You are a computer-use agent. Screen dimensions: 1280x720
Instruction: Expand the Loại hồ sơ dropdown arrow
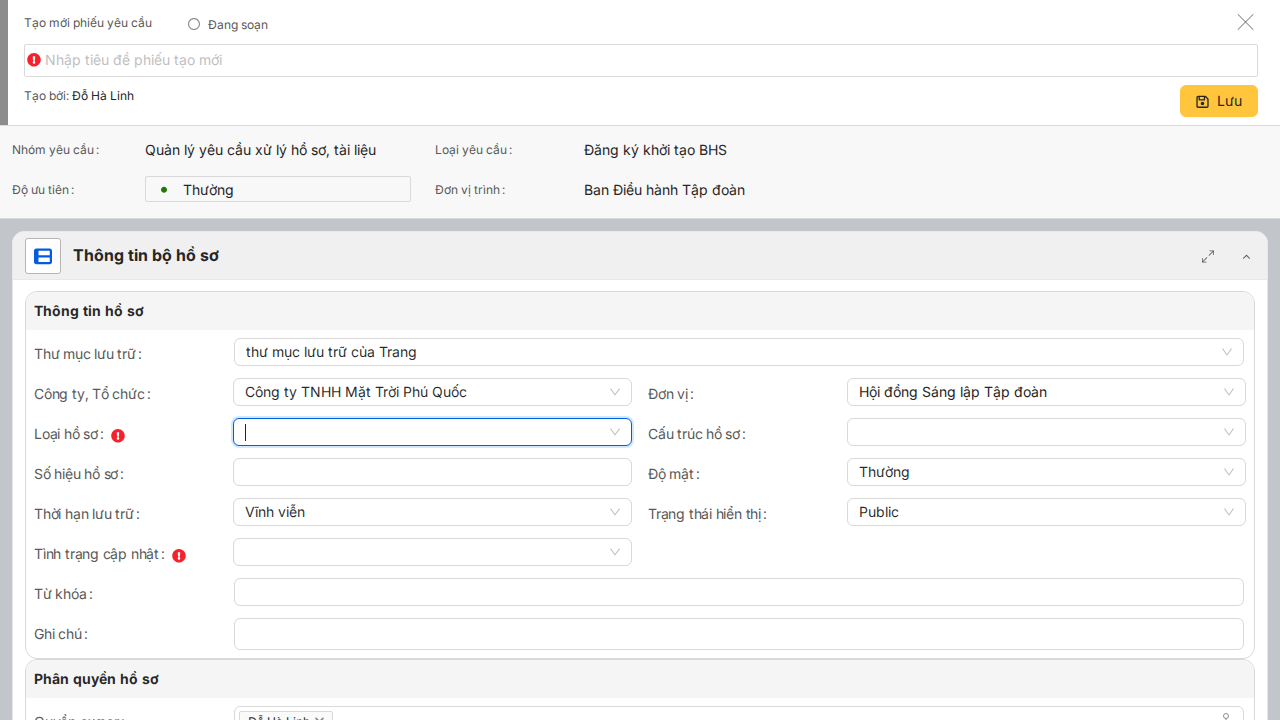[615, 432]
